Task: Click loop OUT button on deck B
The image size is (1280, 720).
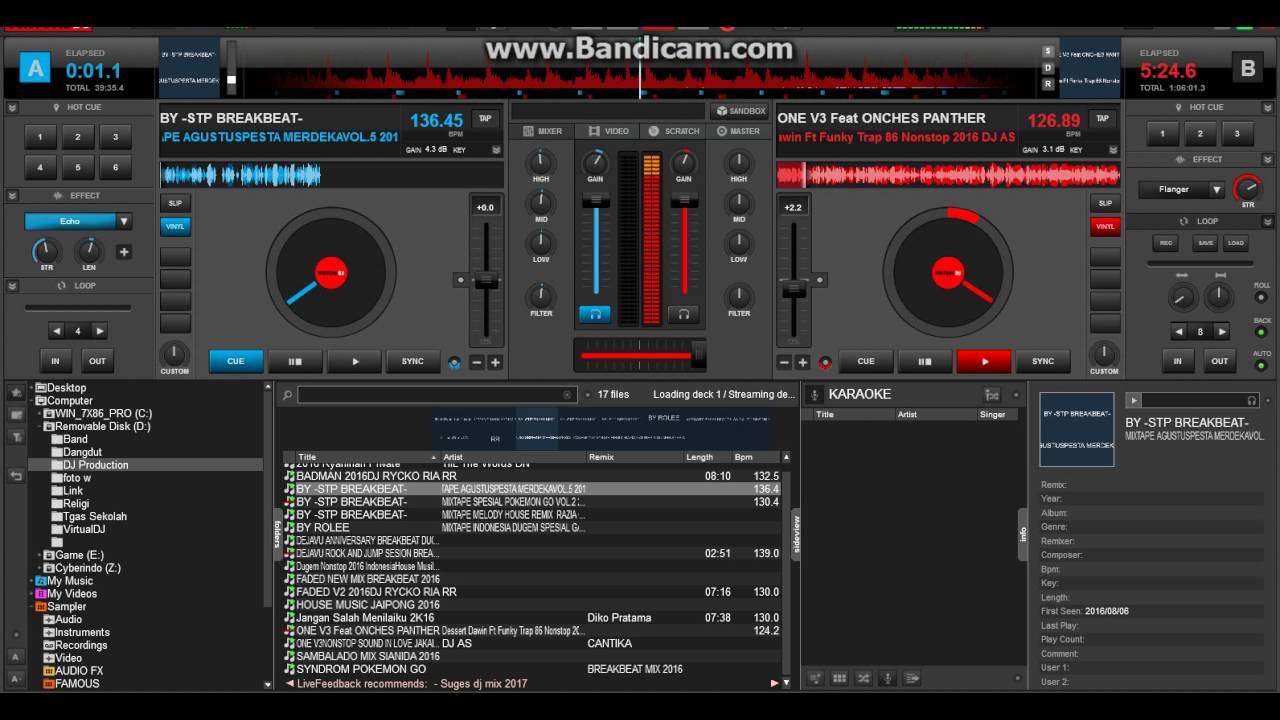Action: coord(1219,361)
